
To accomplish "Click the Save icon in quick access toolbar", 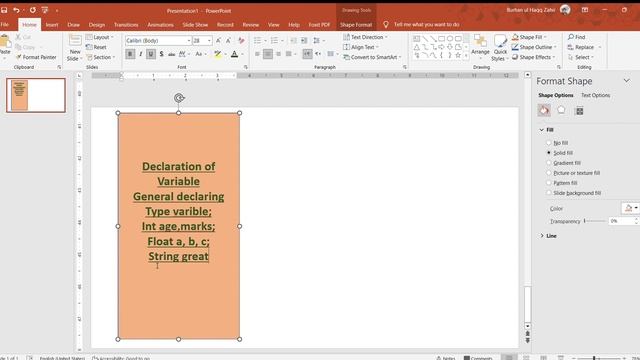I will tap(4, 10).
